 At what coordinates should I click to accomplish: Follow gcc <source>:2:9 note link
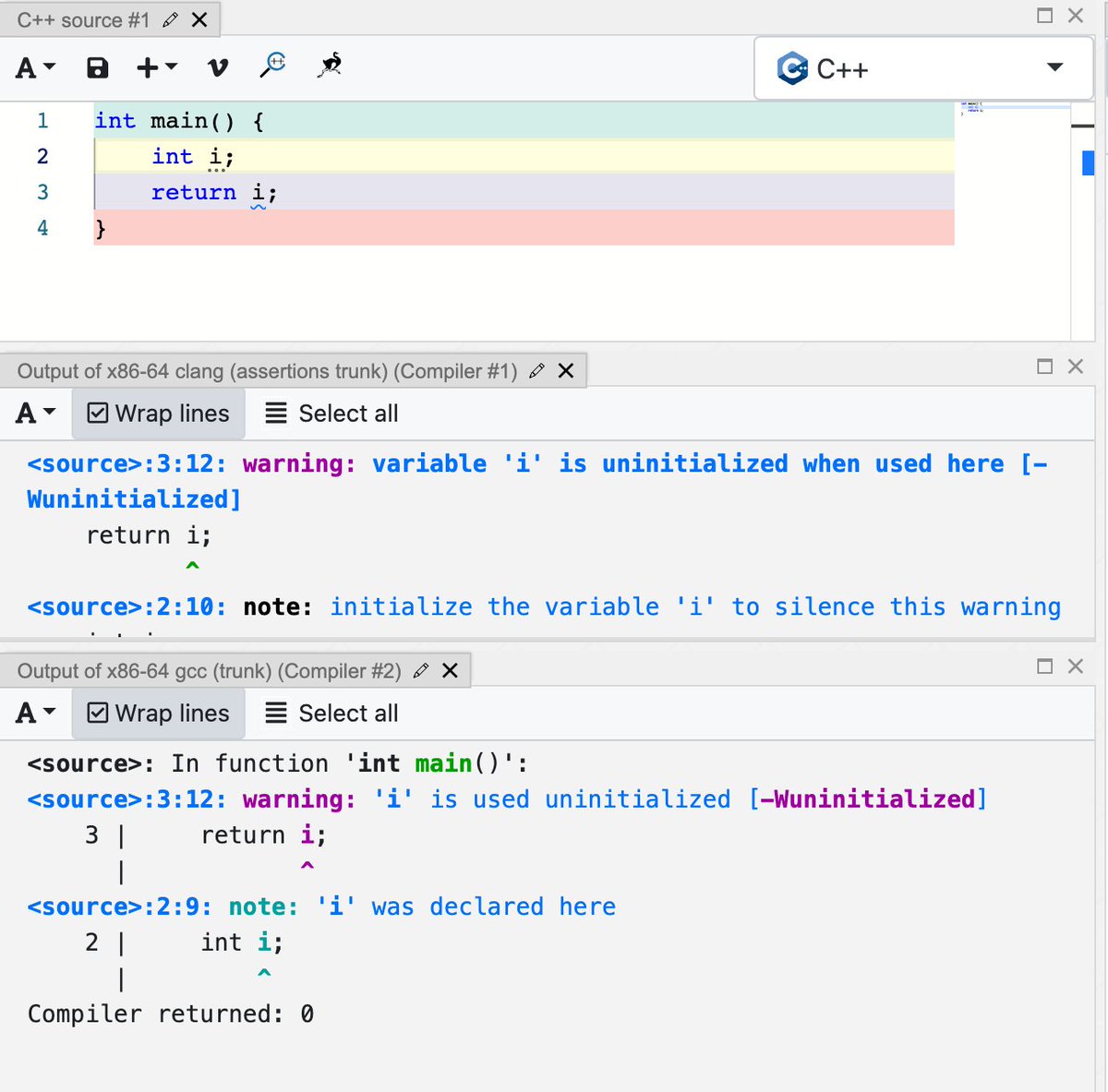119,906
